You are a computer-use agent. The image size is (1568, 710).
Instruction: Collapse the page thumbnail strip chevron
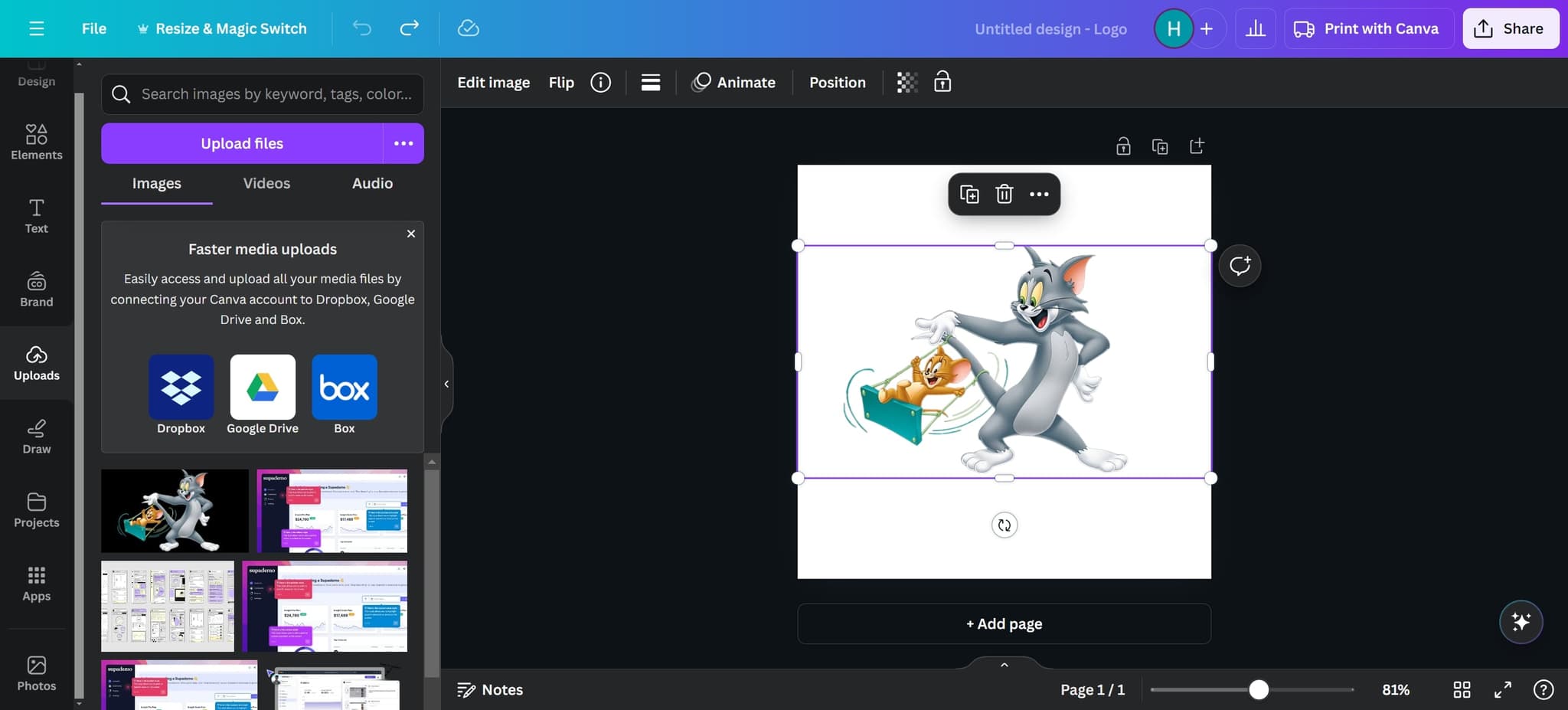(x=1003, y=664)
